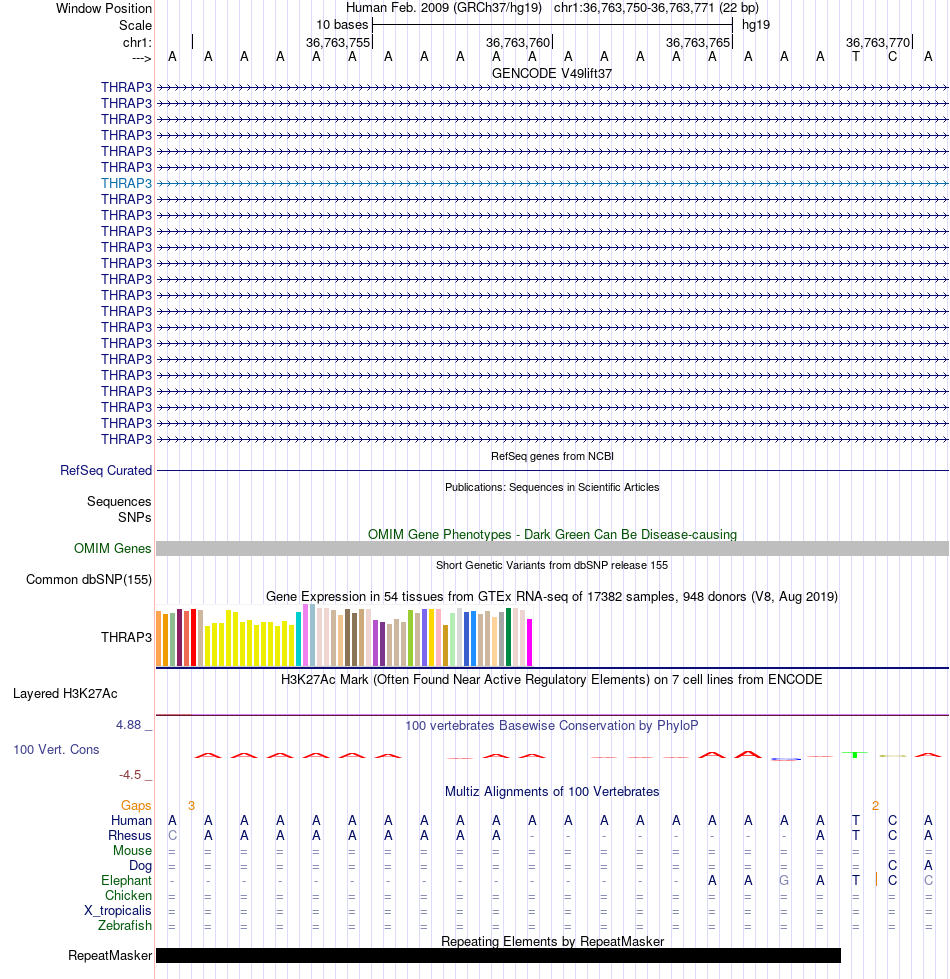Open Repeating Elements by RepeatMasker track title

coord(552,942)
